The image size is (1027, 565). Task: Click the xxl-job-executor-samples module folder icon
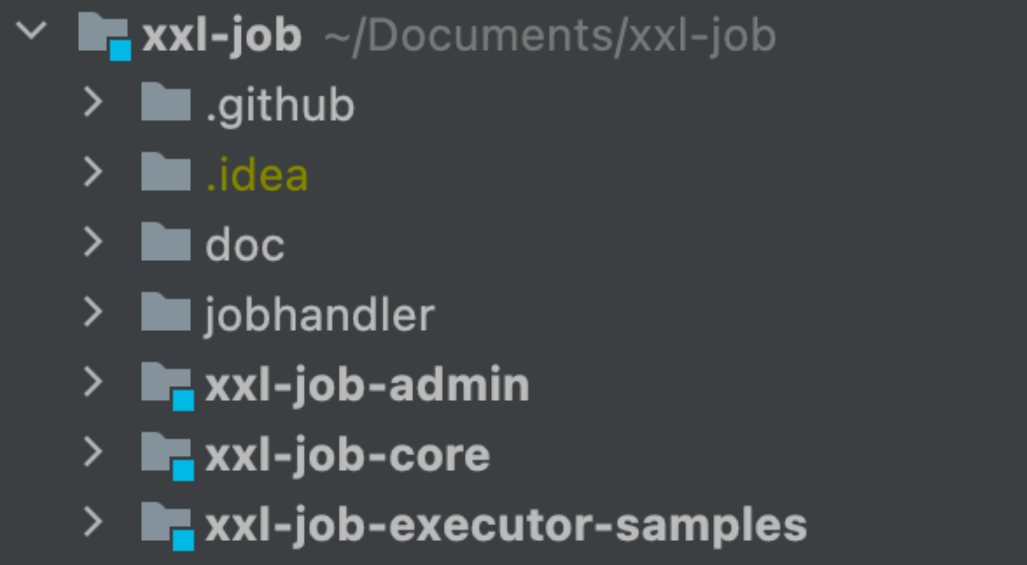(x=166, y=524)
